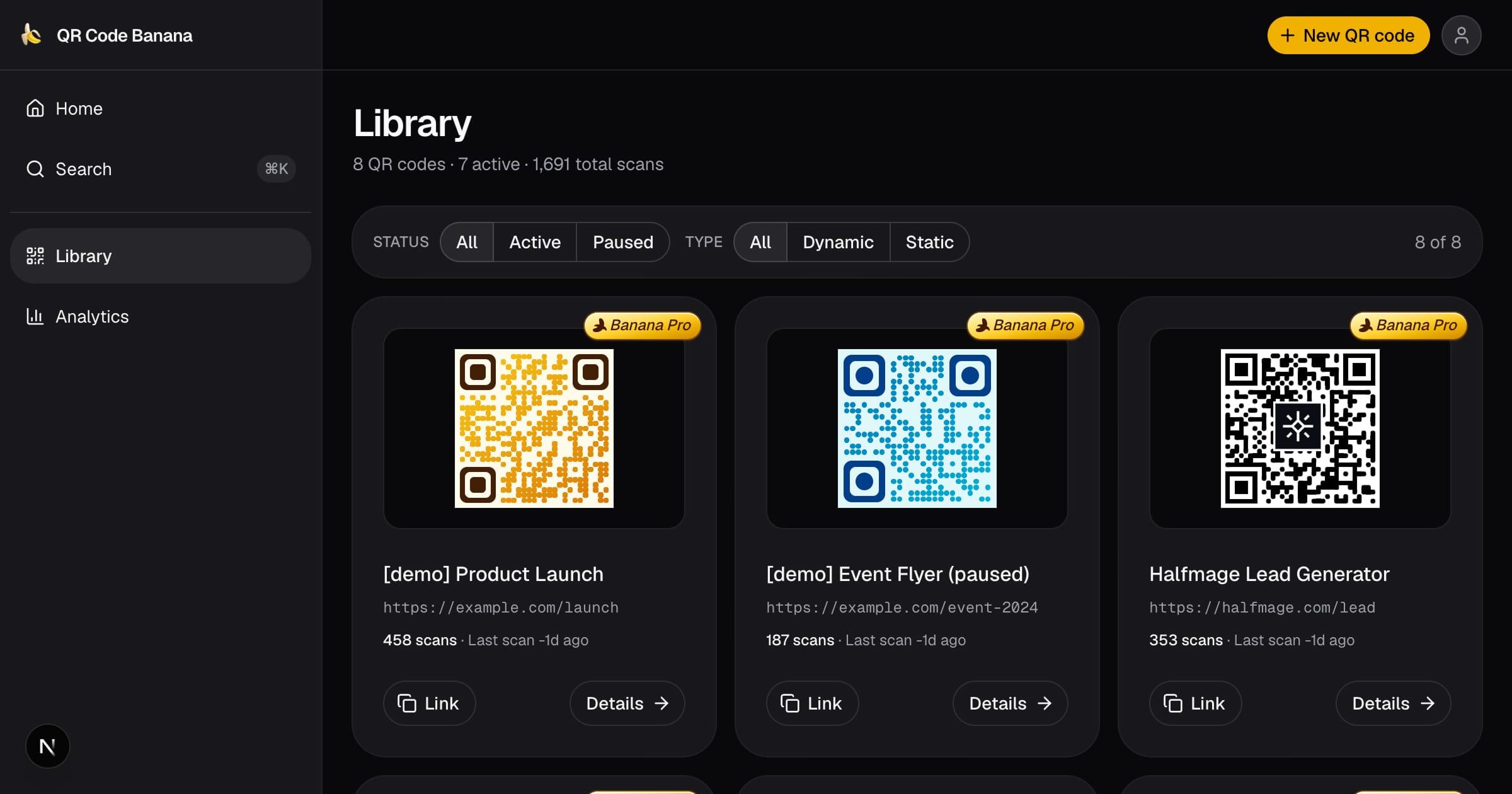Filter status by Active
Screen dimensions: 1512x794
(x=535, y=242)
